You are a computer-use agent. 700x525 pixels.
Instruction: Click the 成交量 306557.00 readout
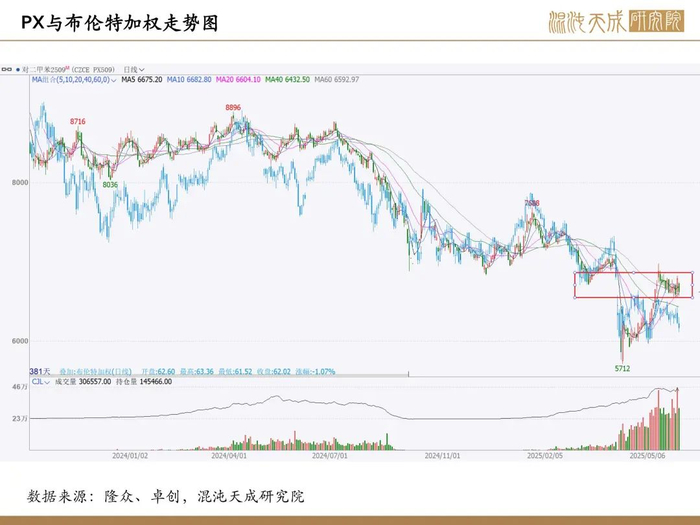83,382
